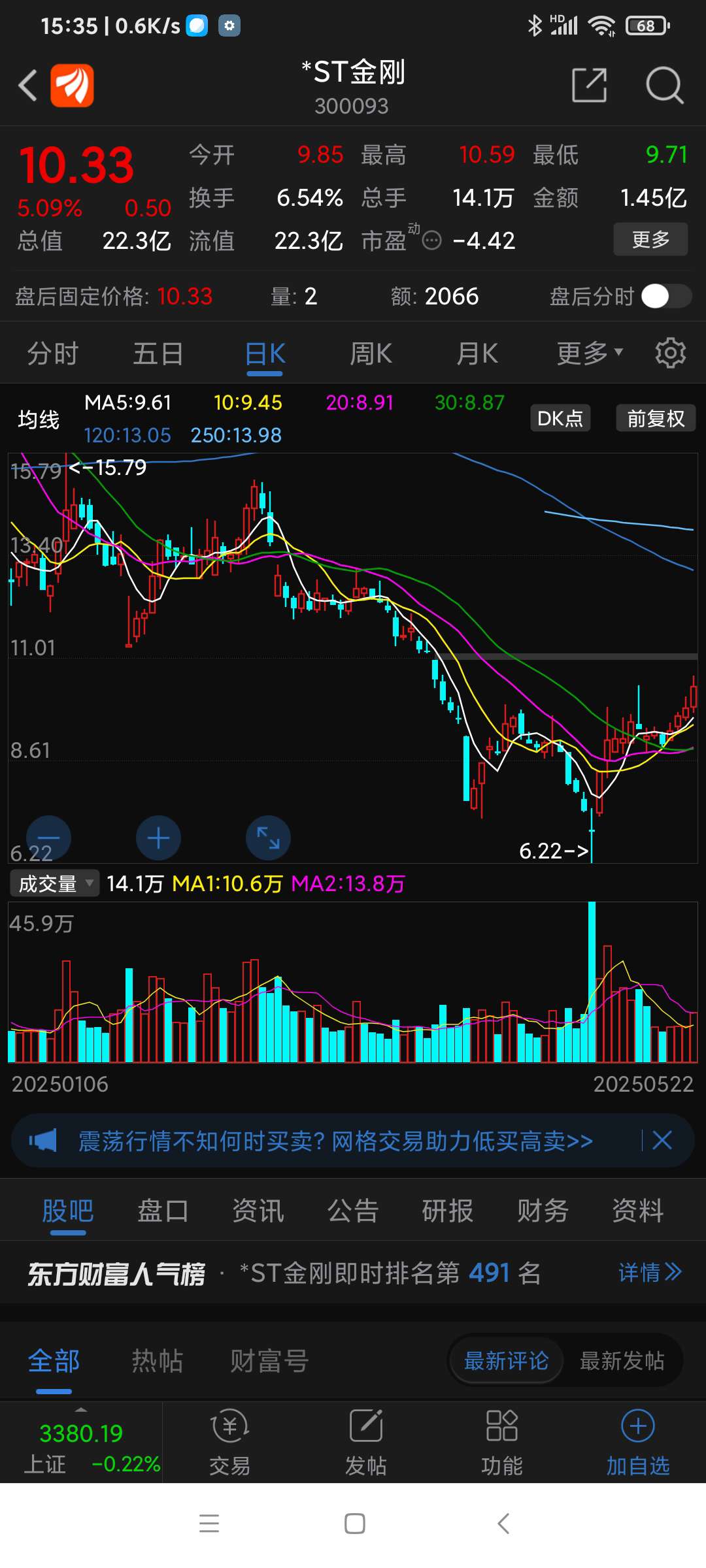Switch to 五日 chart tab

[x=158, y=353]
